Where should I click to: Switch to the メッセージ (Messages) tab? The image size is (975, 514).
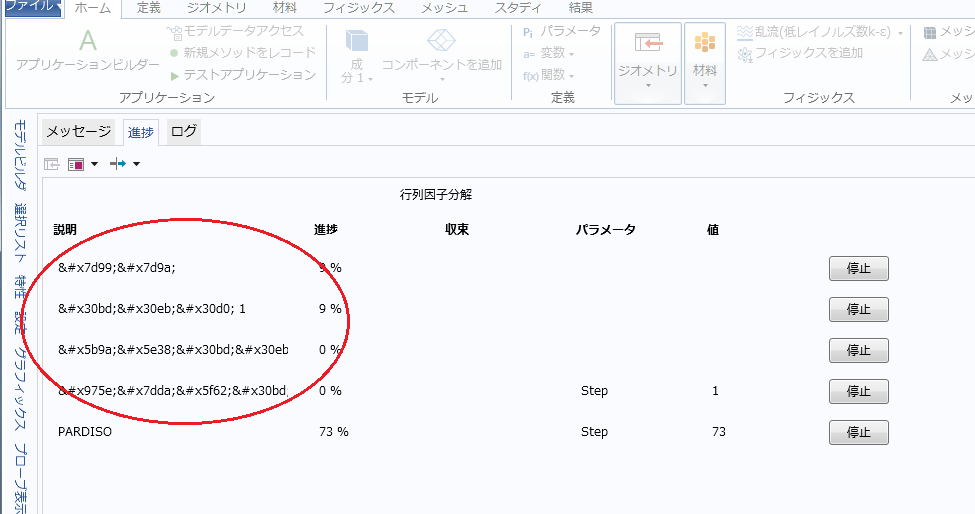click(79, 132)
